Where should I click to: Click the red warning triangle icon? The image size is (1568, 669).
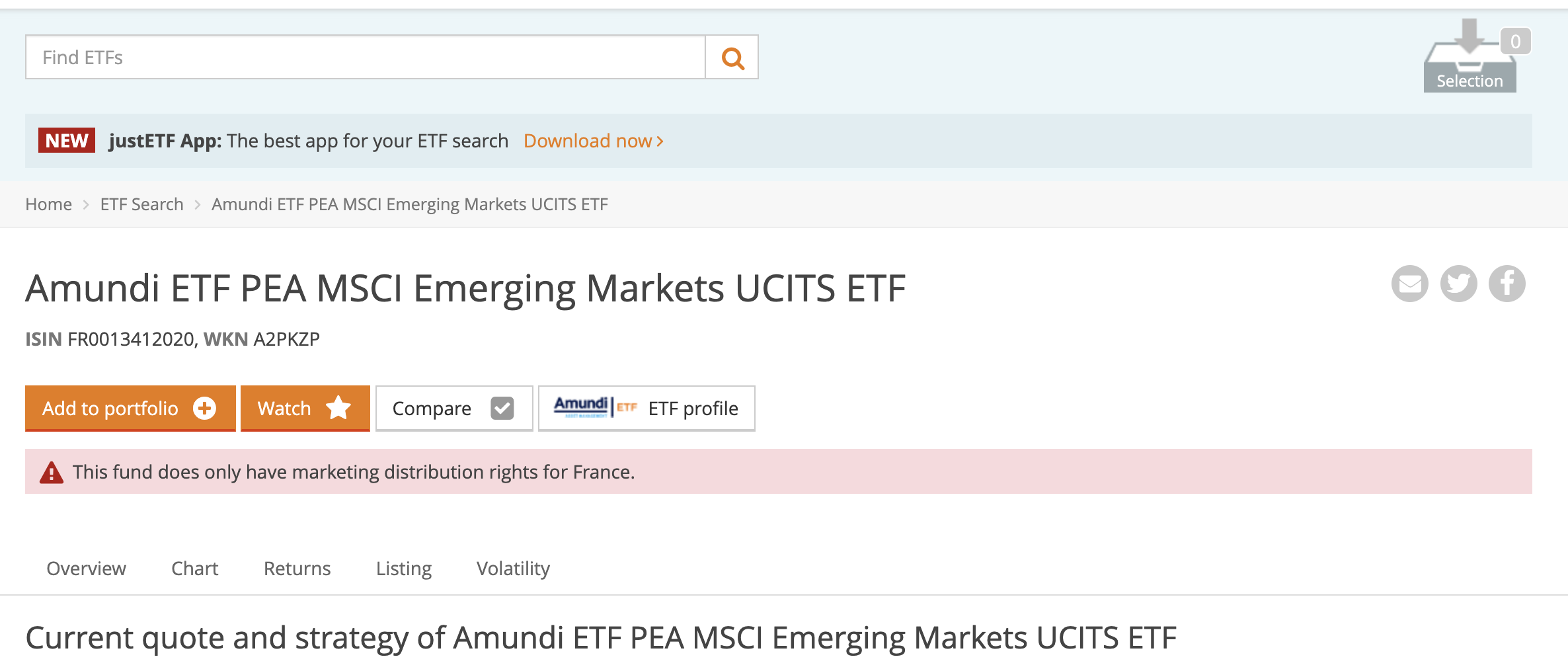pos(50,471)
